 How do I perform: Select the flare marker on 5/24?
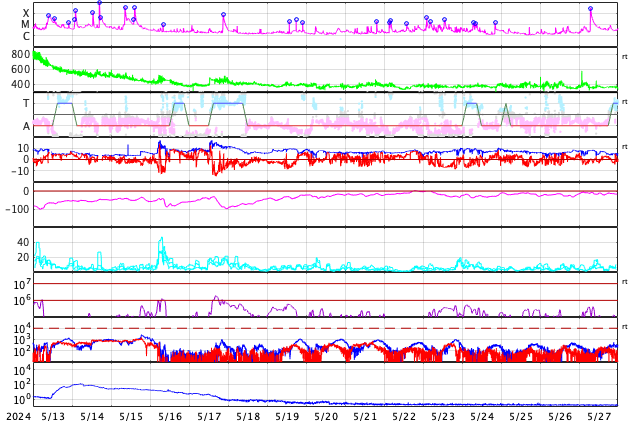pyautogui.click(x=495, y=23)
